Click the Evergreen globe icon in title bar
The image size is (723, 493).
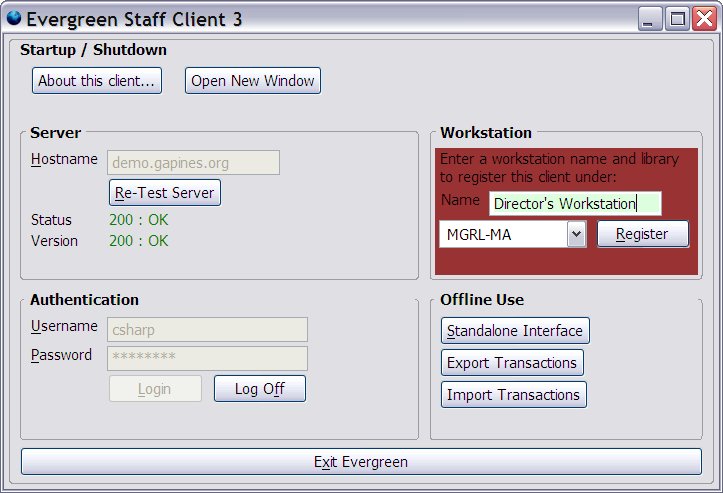pos(14,18)
